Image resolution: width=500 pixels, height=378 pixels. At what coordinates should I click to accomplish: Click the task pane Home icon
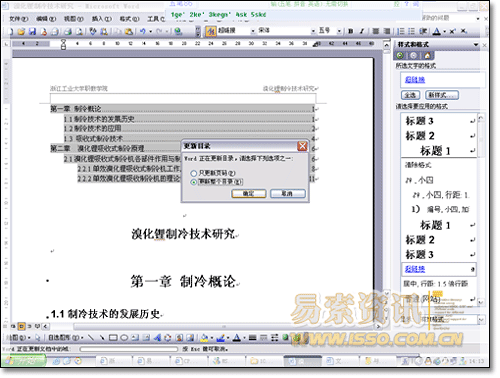[428, 55]
